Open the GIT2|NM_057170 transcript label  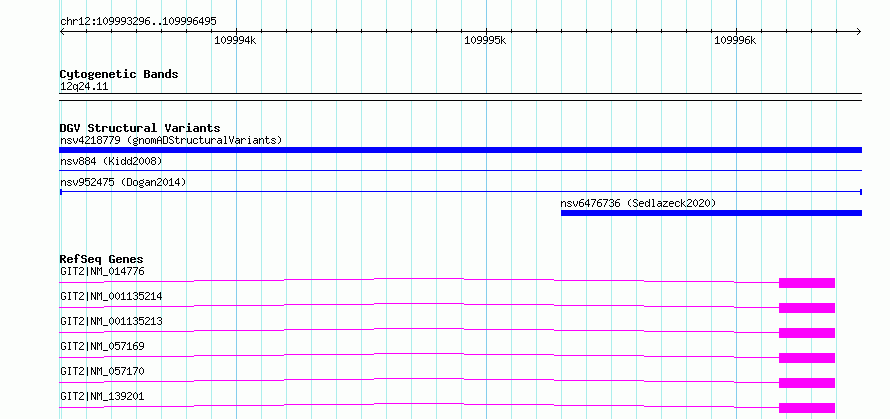point(102,371)
